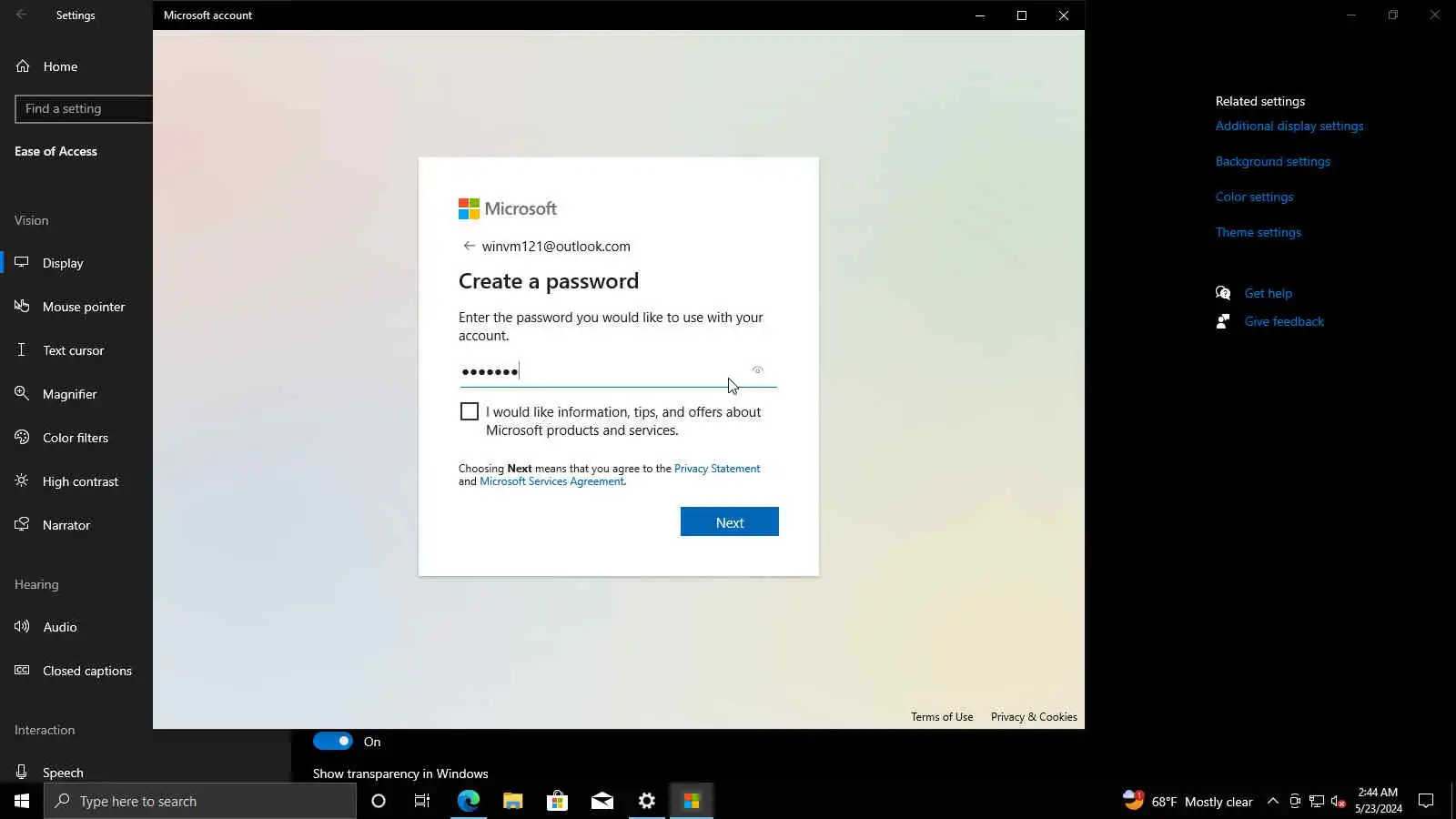This screenshot has width=1456, height=819.
Task: Open the Privacy & Cookies link
Action: (1034, 717)
